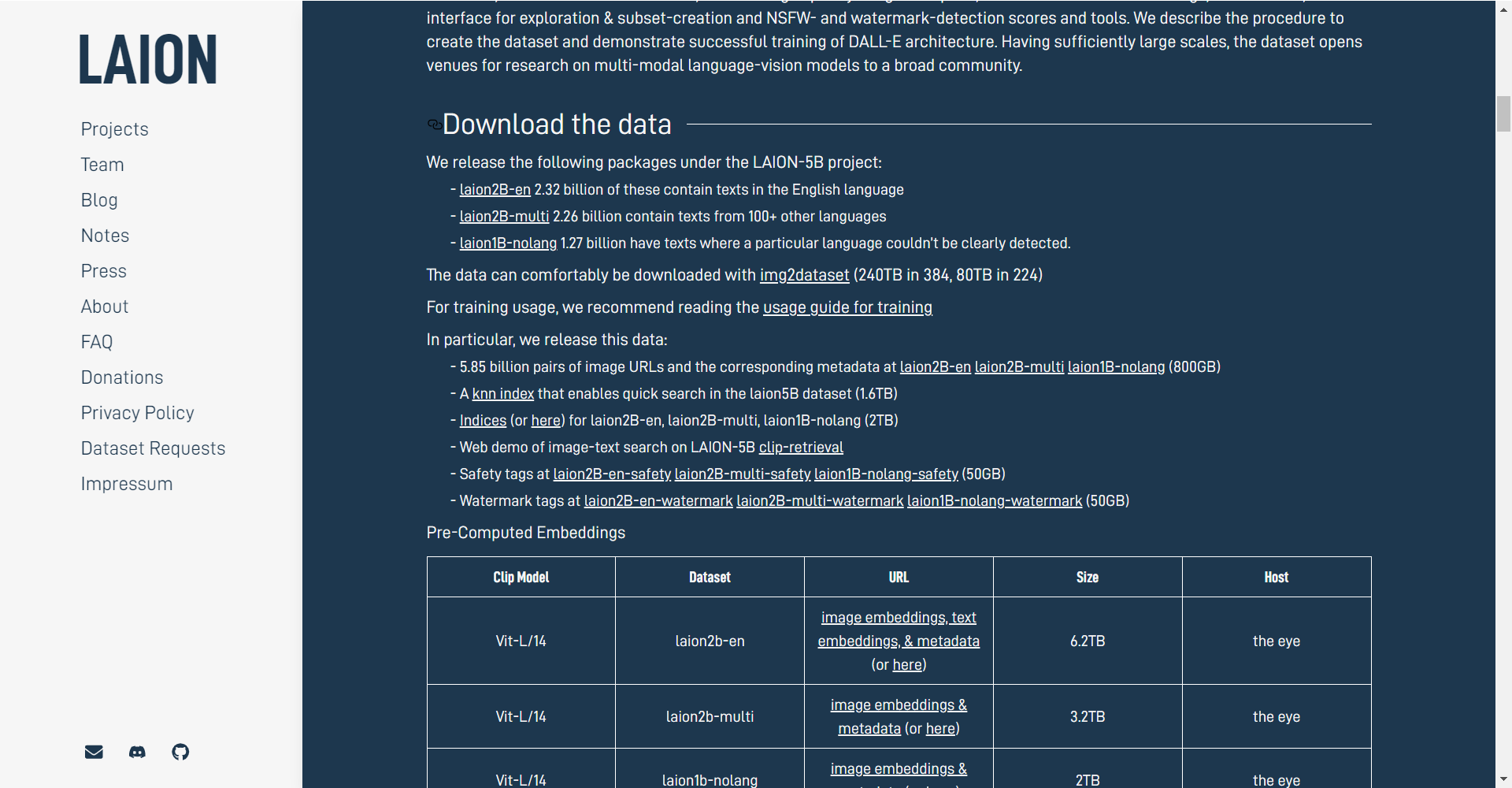This screenshot has width=1512, height=788.
Task: Open laion2B-en-watermark link
Action: tap(658, 501)
